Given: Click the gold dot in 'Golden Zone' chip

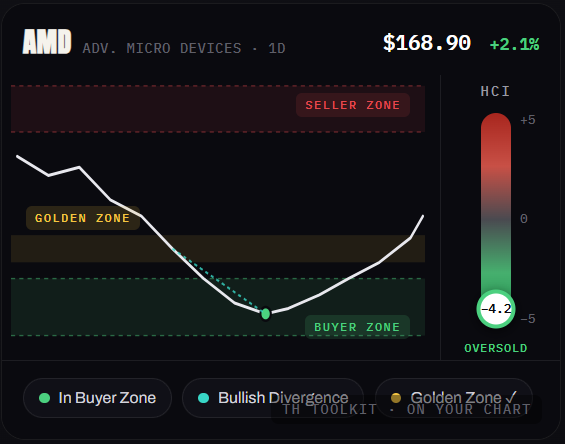Looking at the screenshot, I should click(396, 398).
